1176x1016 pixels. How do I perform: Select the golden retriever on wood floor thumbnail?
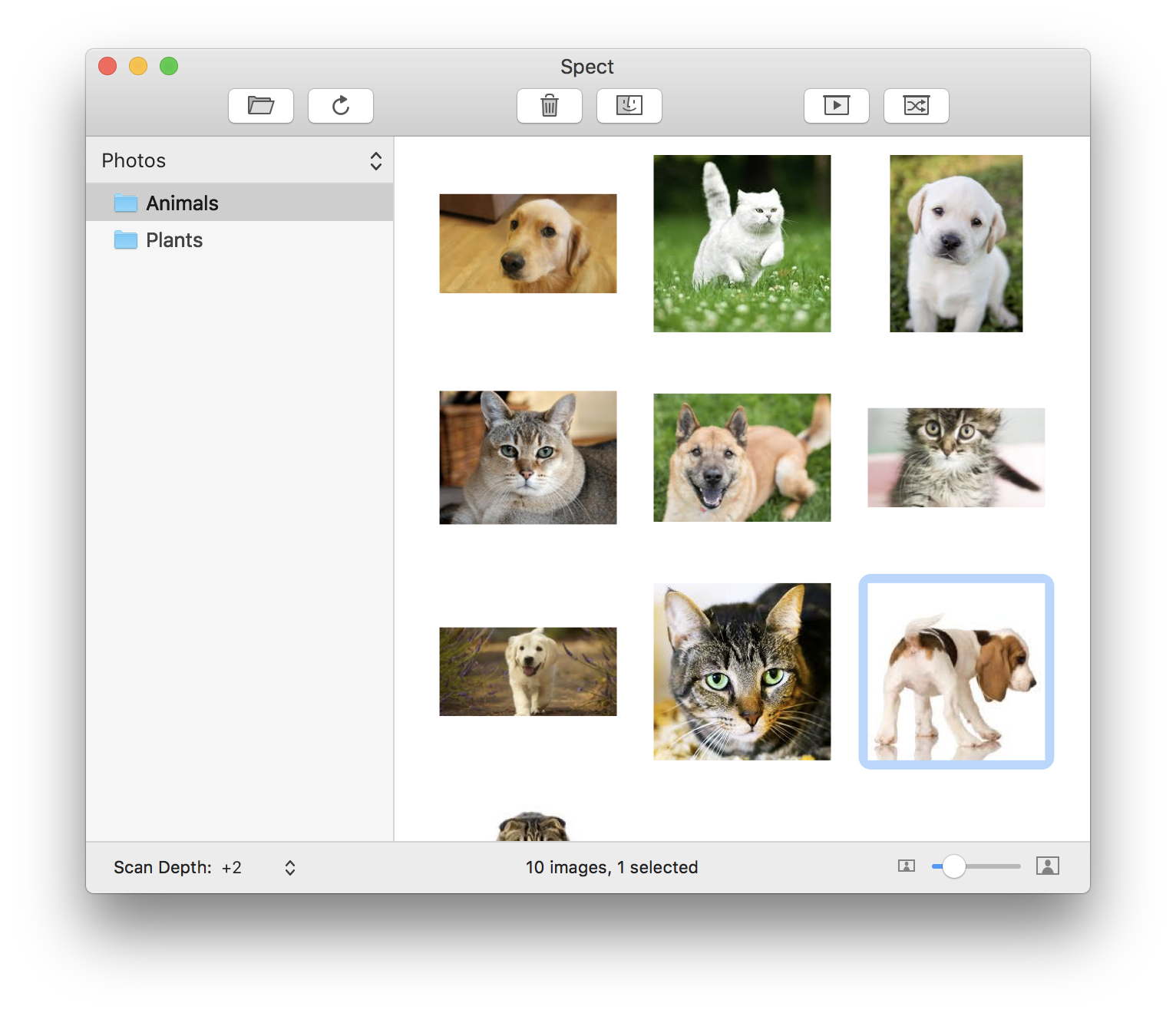coord(528,243)
